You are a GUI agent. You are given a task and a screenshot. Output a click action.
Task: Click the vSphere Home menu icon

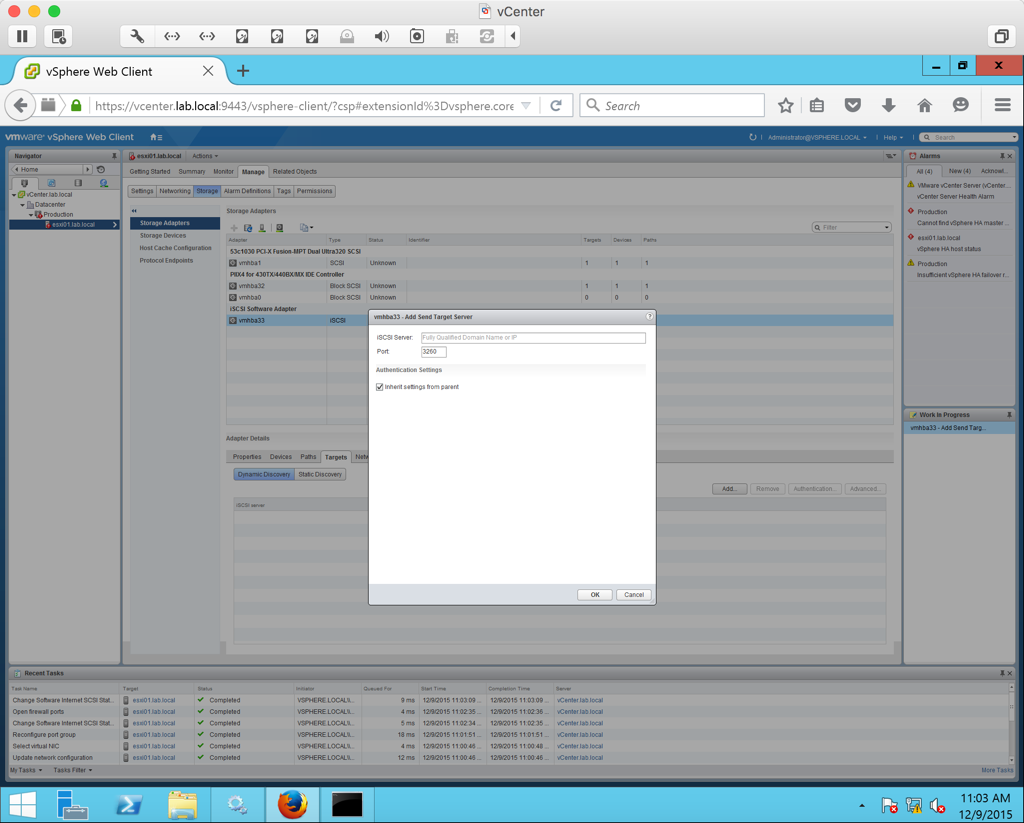pyautogui.click(x=156, y=137)
